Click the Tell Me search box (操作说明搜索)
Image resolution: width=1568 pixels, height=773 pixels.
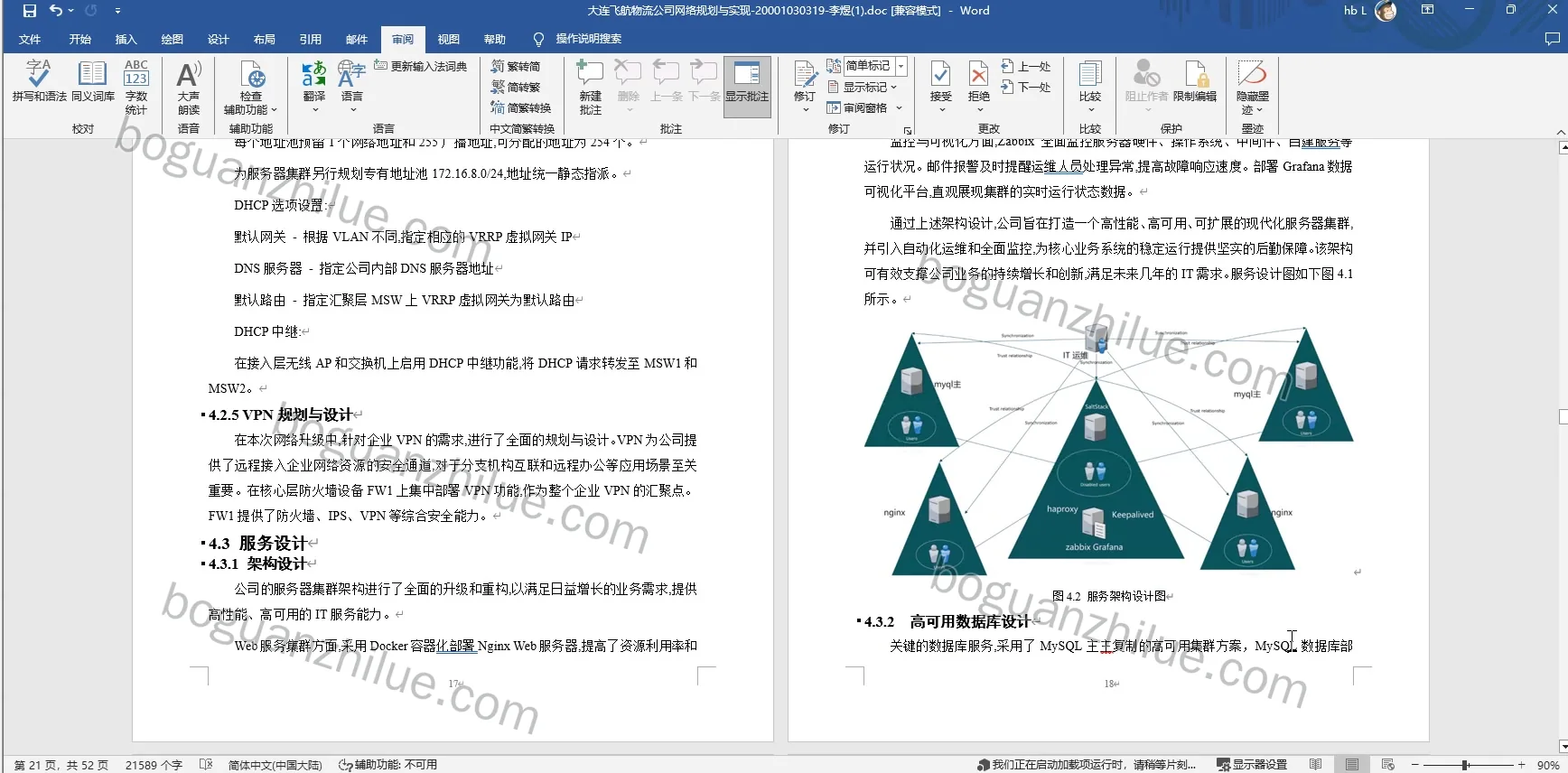[578, 39]
